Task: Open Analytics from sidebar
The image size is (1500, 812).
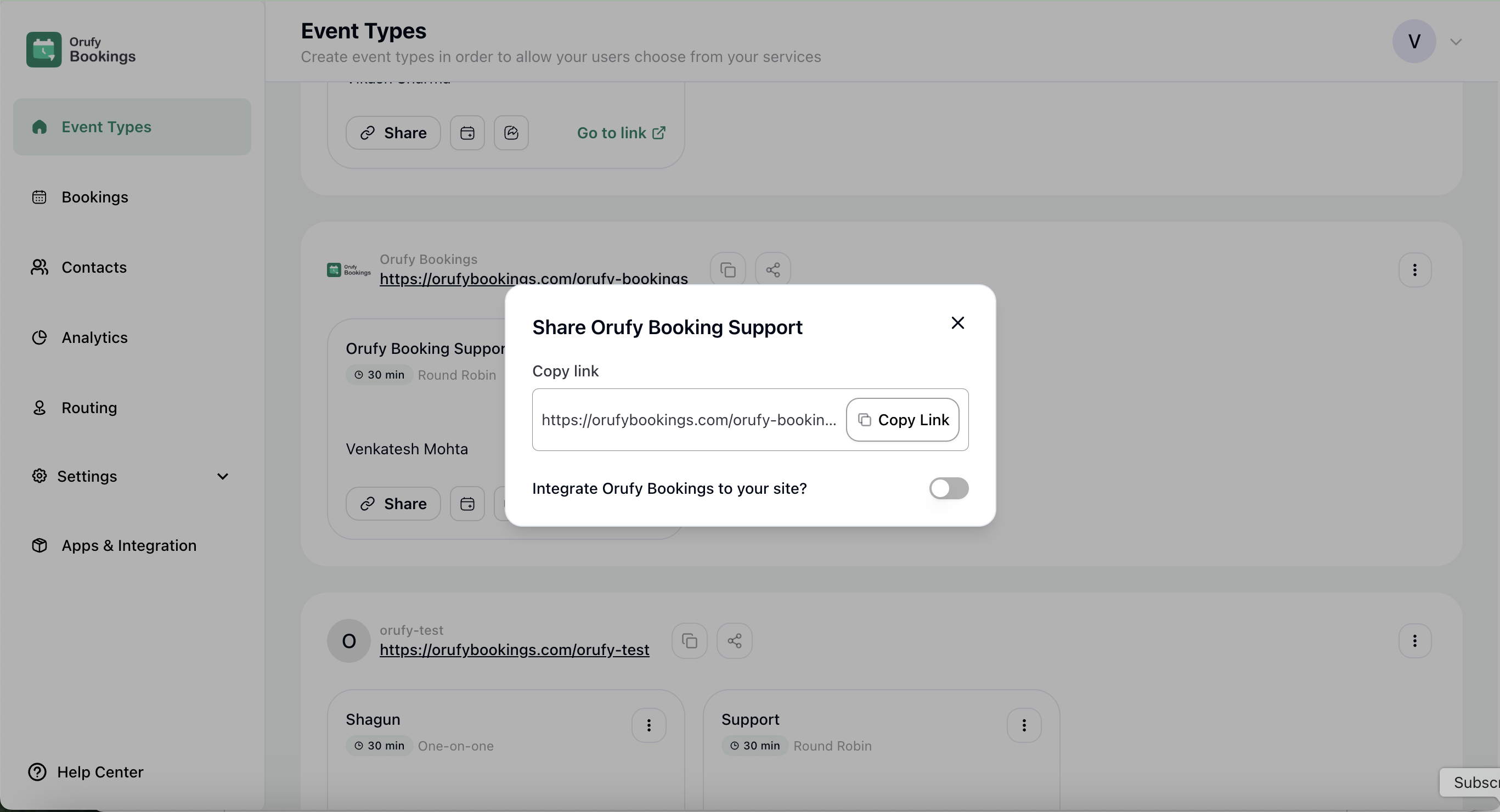Action: (94, 337)
